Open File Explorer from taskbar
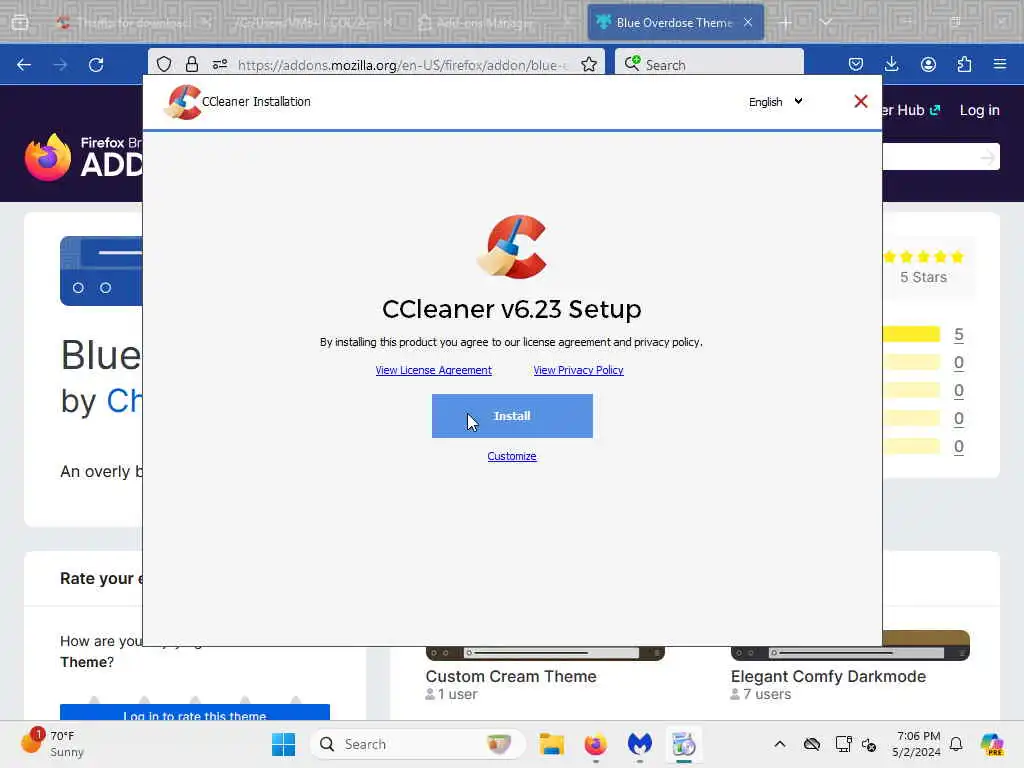Screen dimensions: 1024x768 552,744
